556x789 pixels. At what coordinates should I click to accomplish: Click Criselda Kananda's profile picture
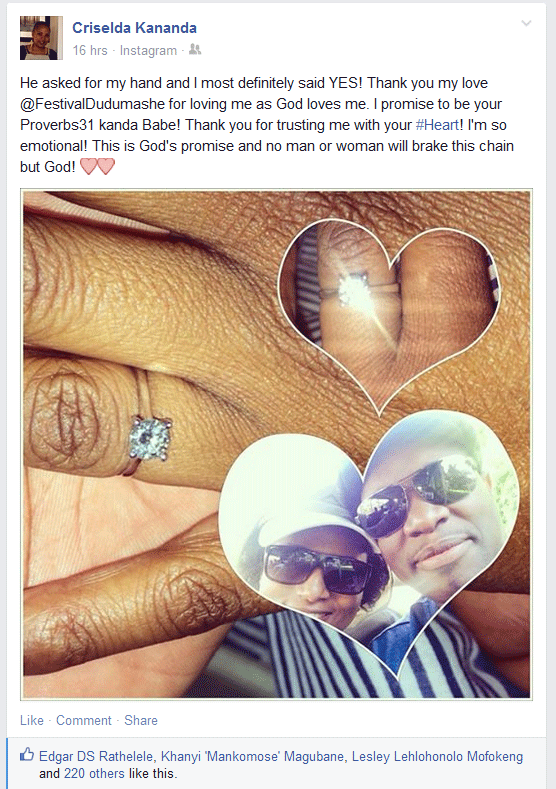(41, 38)
